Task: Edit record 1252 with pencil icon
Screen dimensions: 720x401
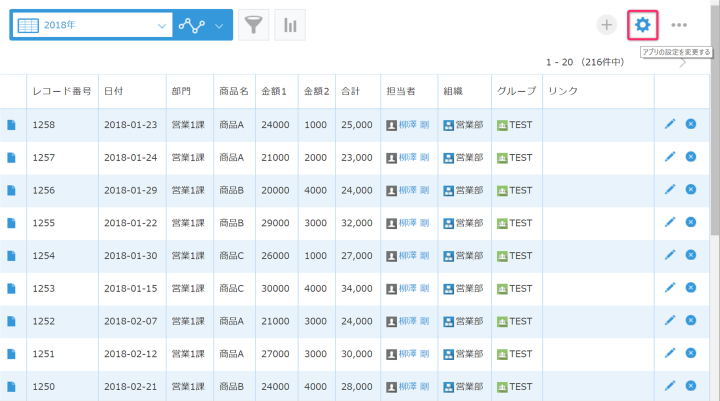Action: coord(670,321)
